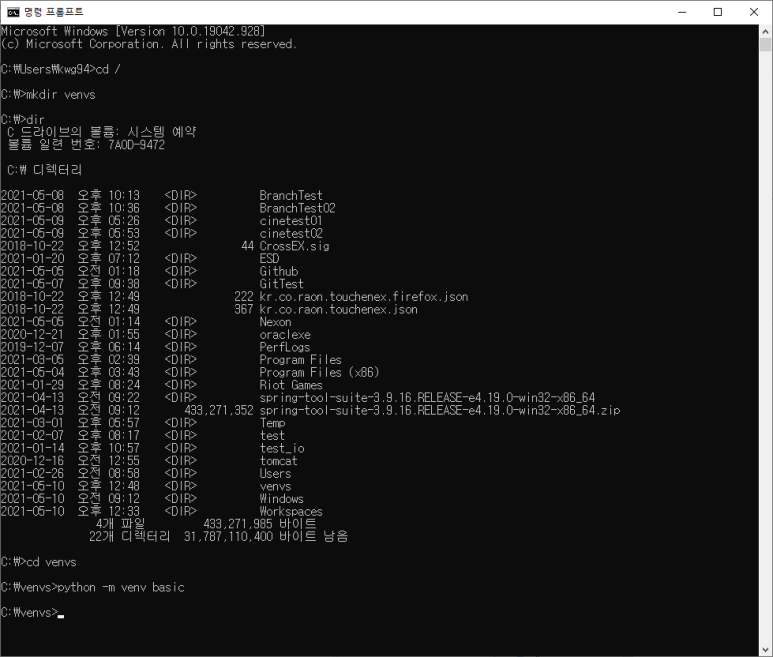Click the scrollbar down arrow

tap(765, 650)
